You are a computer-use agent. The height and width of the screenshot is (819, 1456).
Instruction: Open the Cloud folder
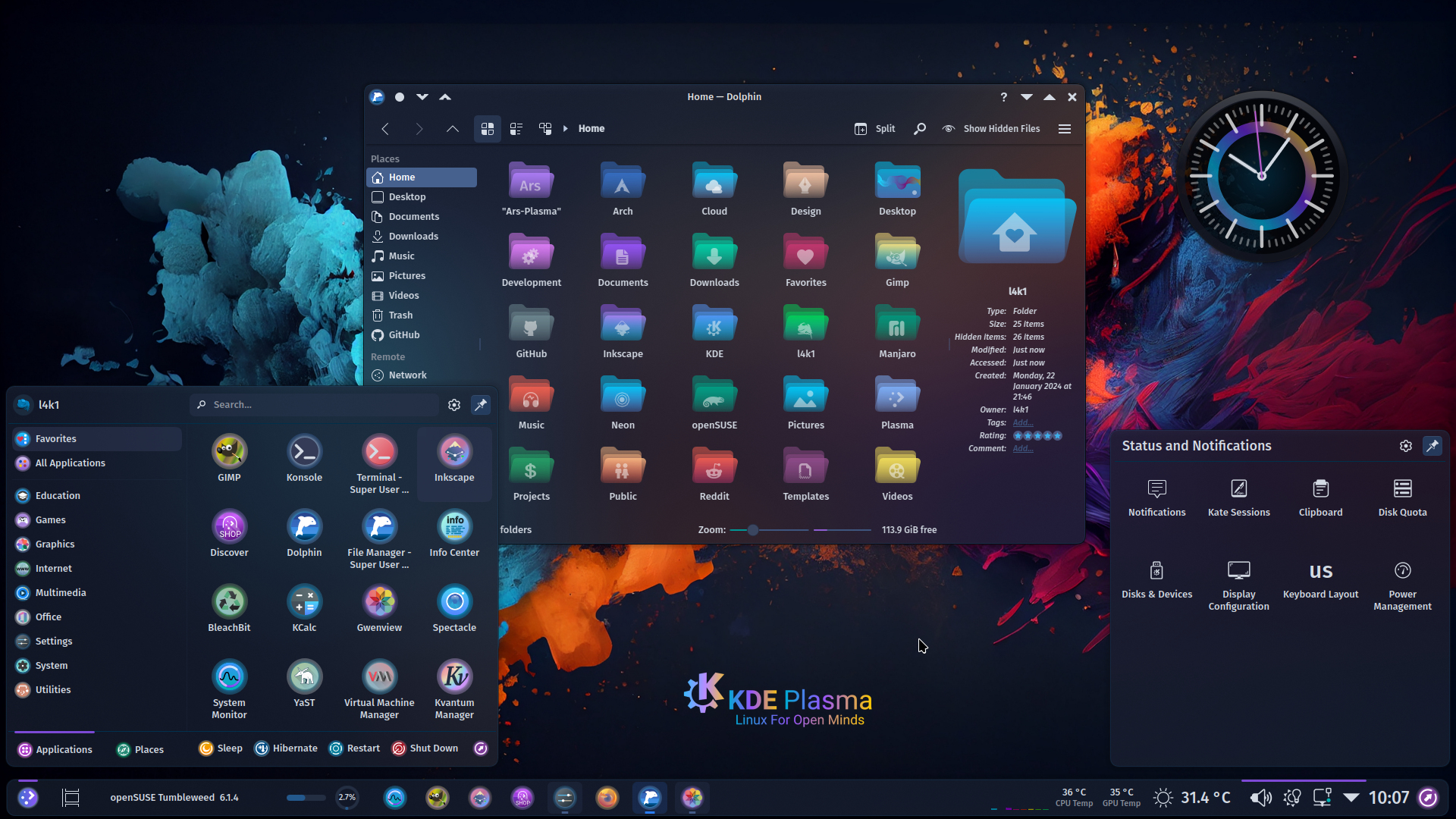[x=714, y=182]
